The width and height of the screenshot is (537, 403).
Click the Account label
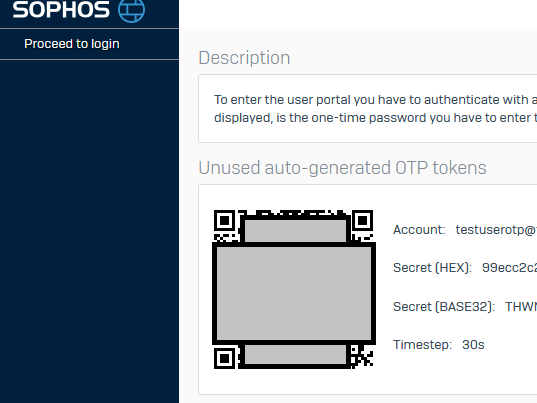pyautogui.click(x=419, y=230)
